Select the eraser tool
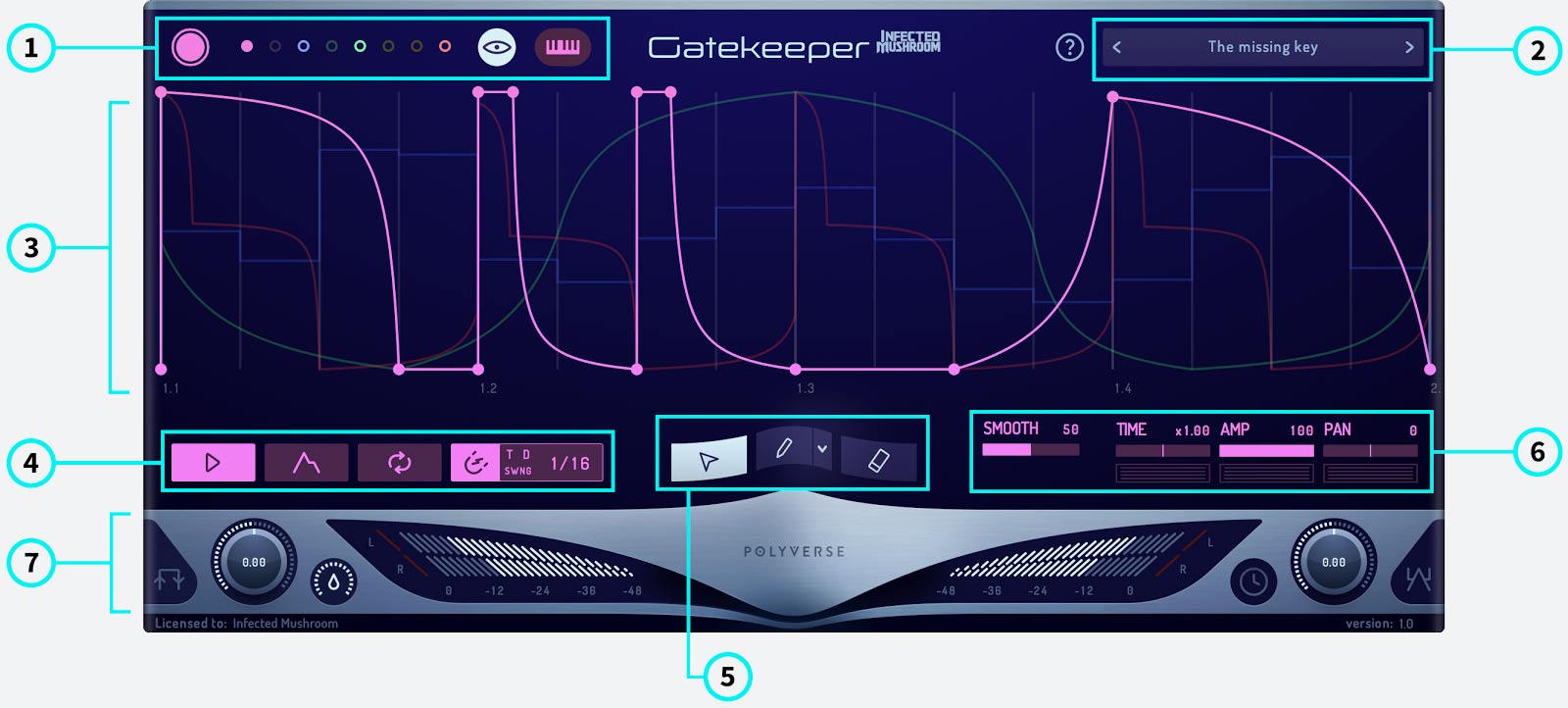The height and width of the screenshot is (708, 1568). [878, 460]
